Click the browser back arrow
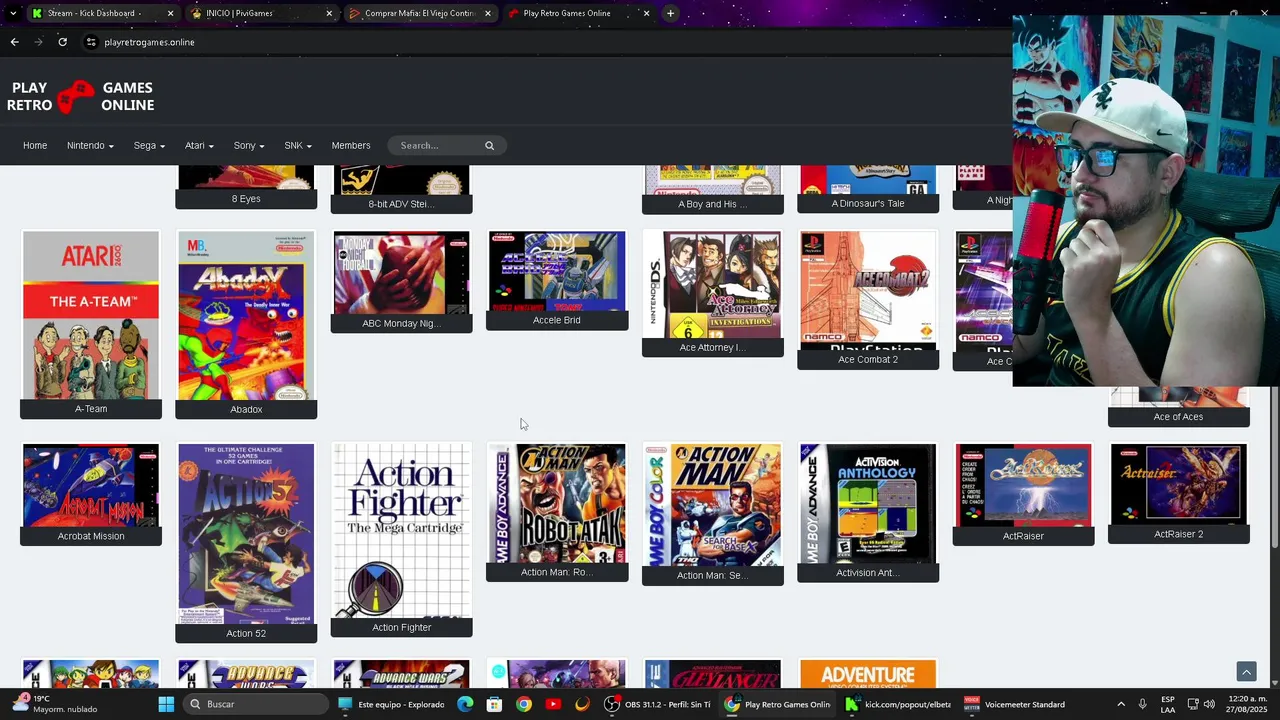Image resolution: width=1280 pixels, height=720 pixels. pos(14,42)
